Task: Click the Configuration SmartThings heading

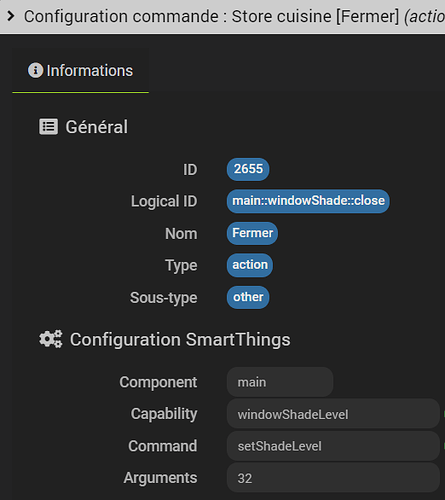Action: pos(180,340)
